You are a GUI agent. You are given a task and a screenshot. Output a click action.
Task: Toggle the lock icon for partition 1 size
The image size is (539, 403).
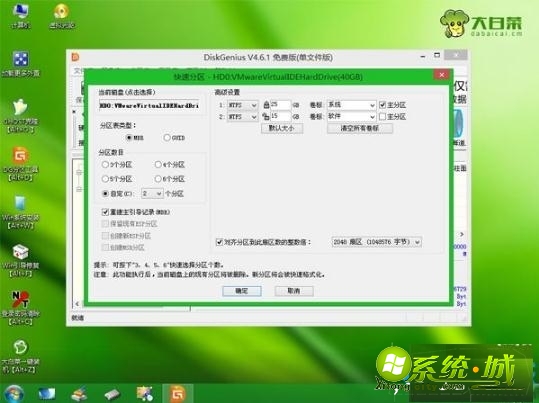coord(266,105)
